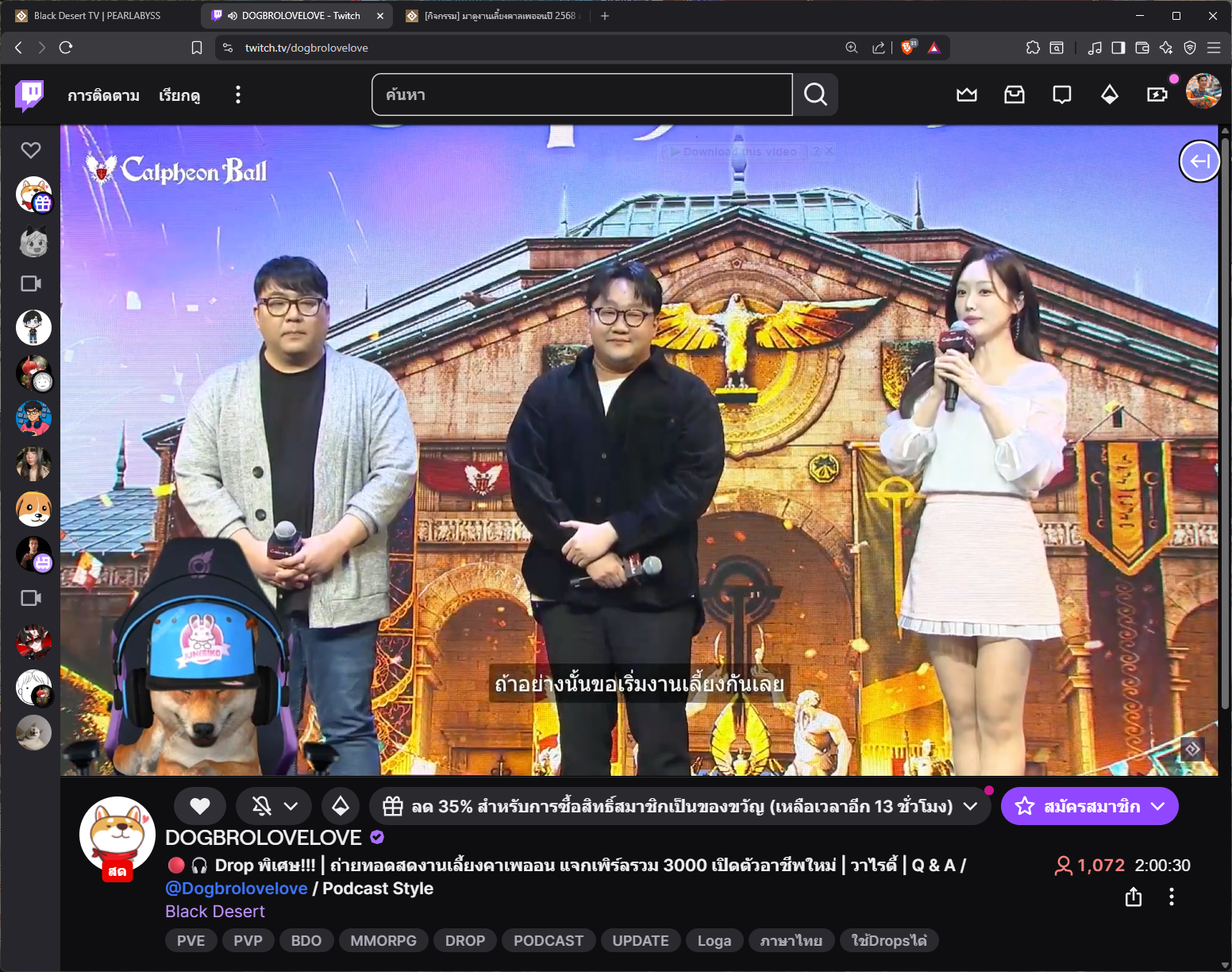Viewport: 1232px width, 972px height.
Task: Click the MMORPG tag
Action: click(383, 940)
